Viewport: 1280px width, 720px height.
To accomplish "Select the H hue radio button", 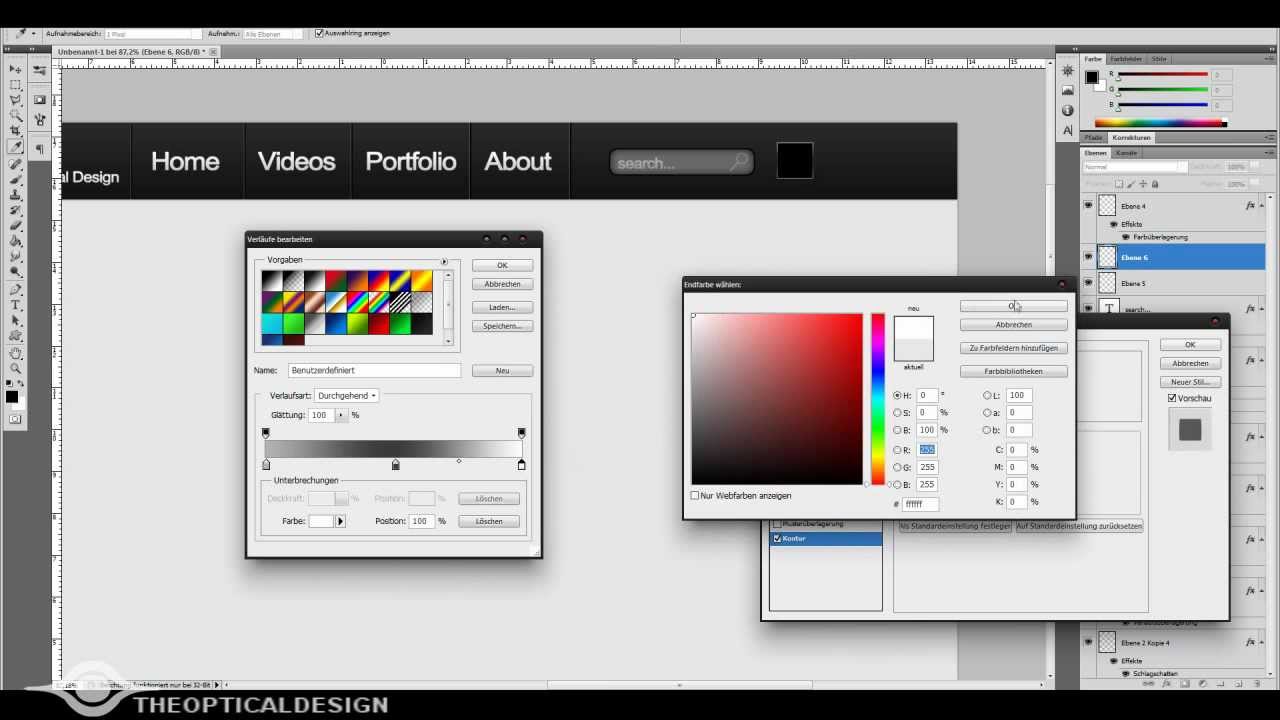I will point(897,395).
